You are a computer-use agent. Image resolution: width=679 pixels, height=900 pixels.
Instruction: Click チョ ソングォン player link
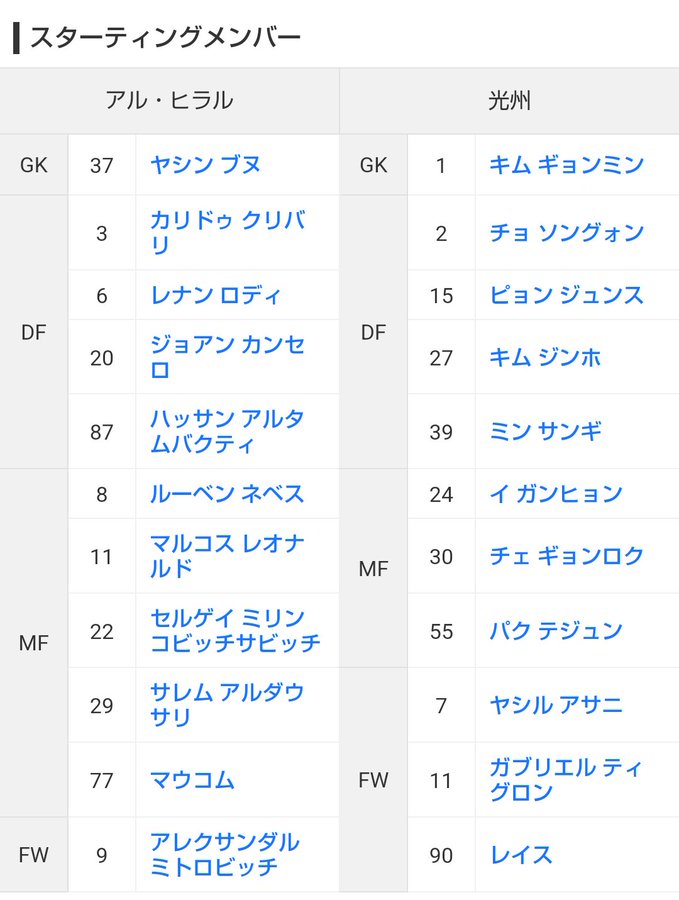coord(567,232)
